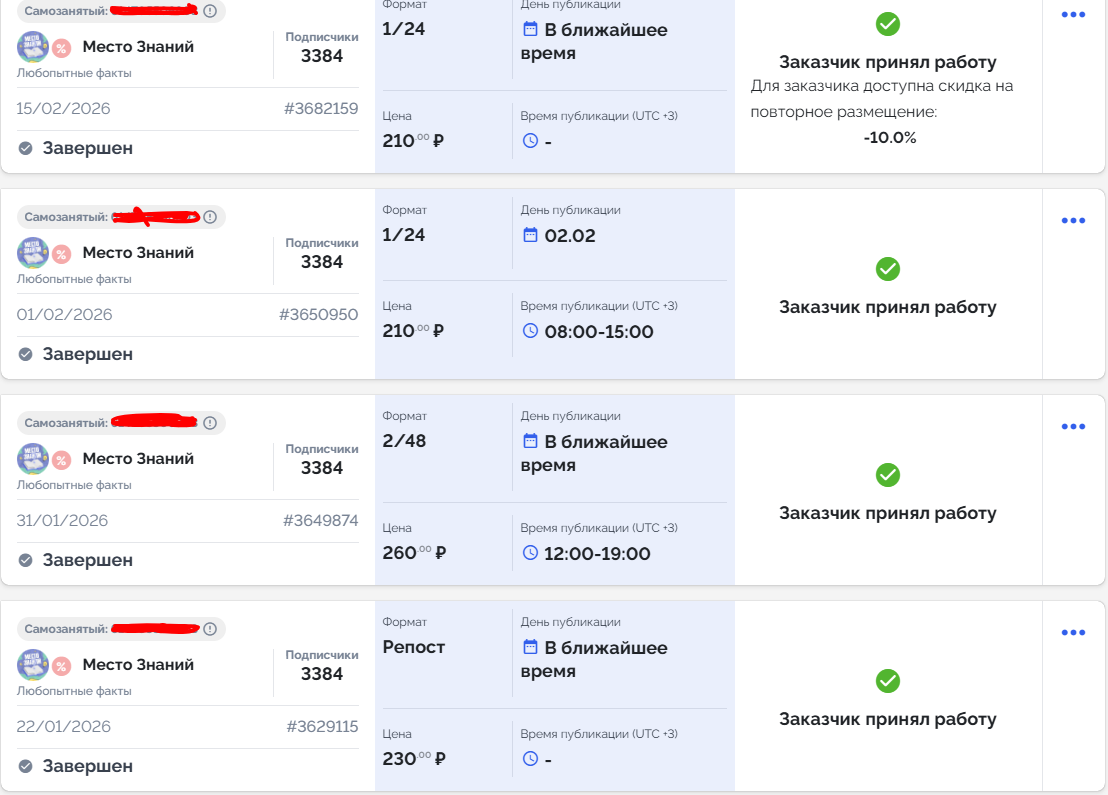
Task: Click clock icon next to 08:00-15:00
Action: tap(530, 331)
